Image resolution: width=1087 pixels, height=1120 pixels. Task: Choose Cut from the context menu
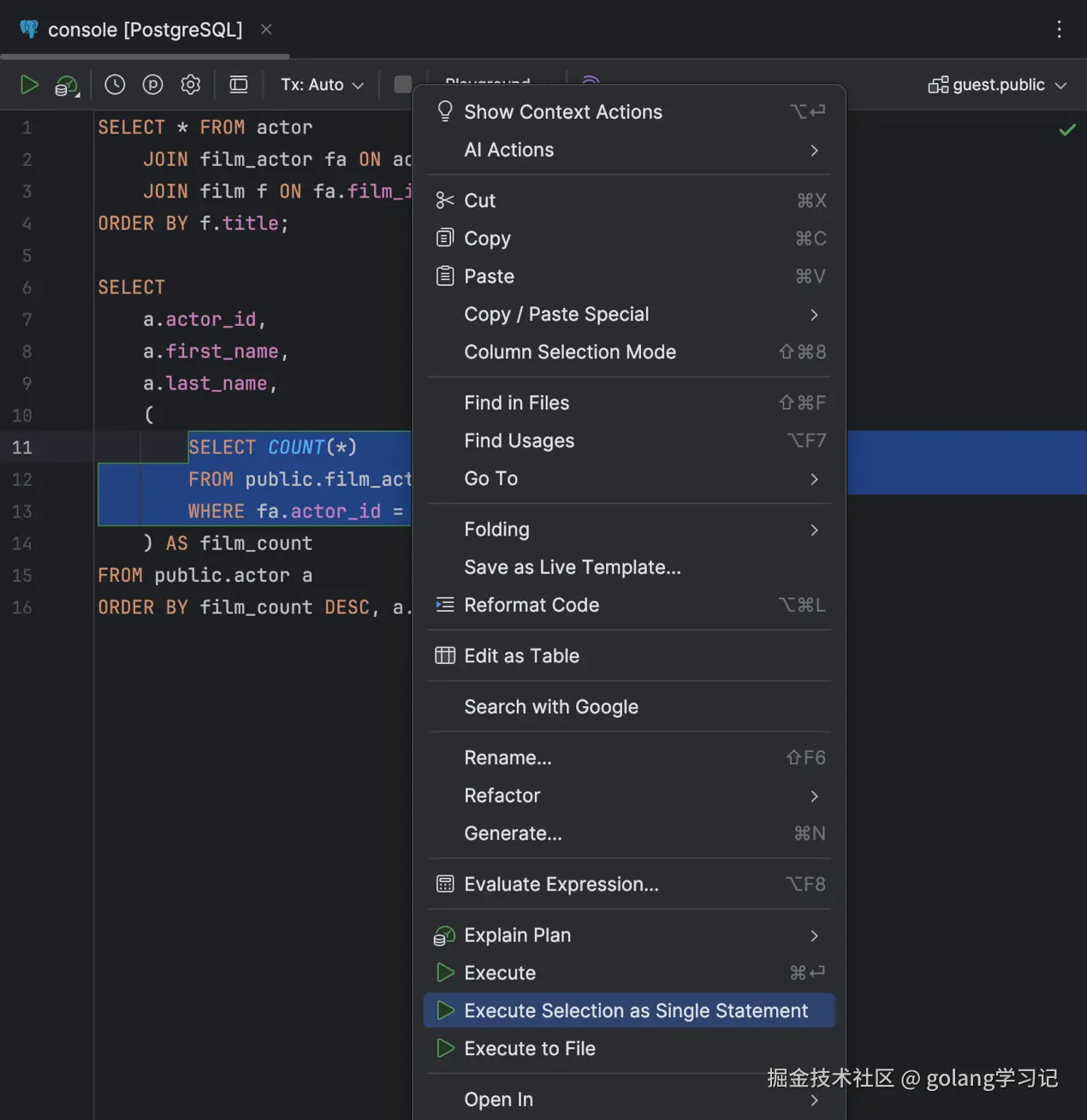(629, 200)
